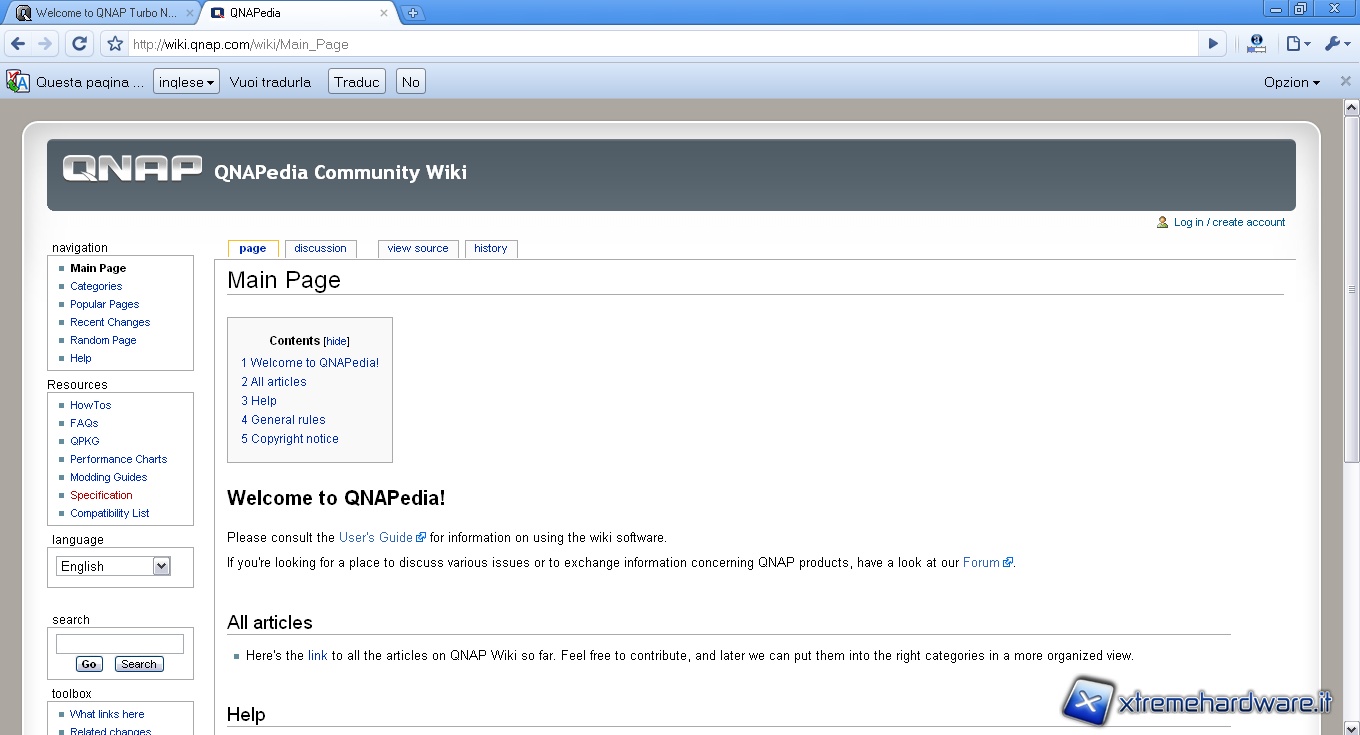
Task: Hide the Contents table
Action: (x=336, y=342)
